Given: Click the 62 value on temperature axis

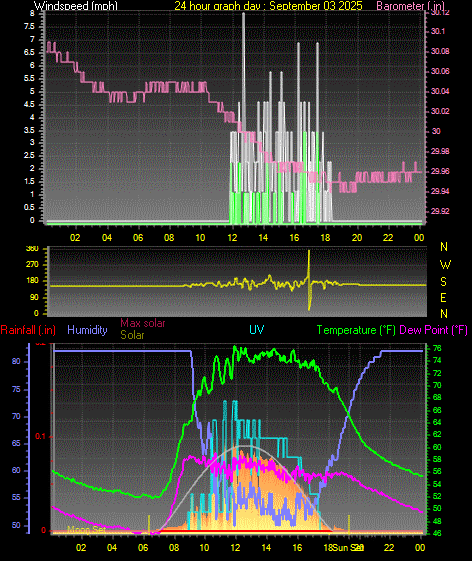Looking at the screenshot, I should pyautogui.click(x=437, y=434).
